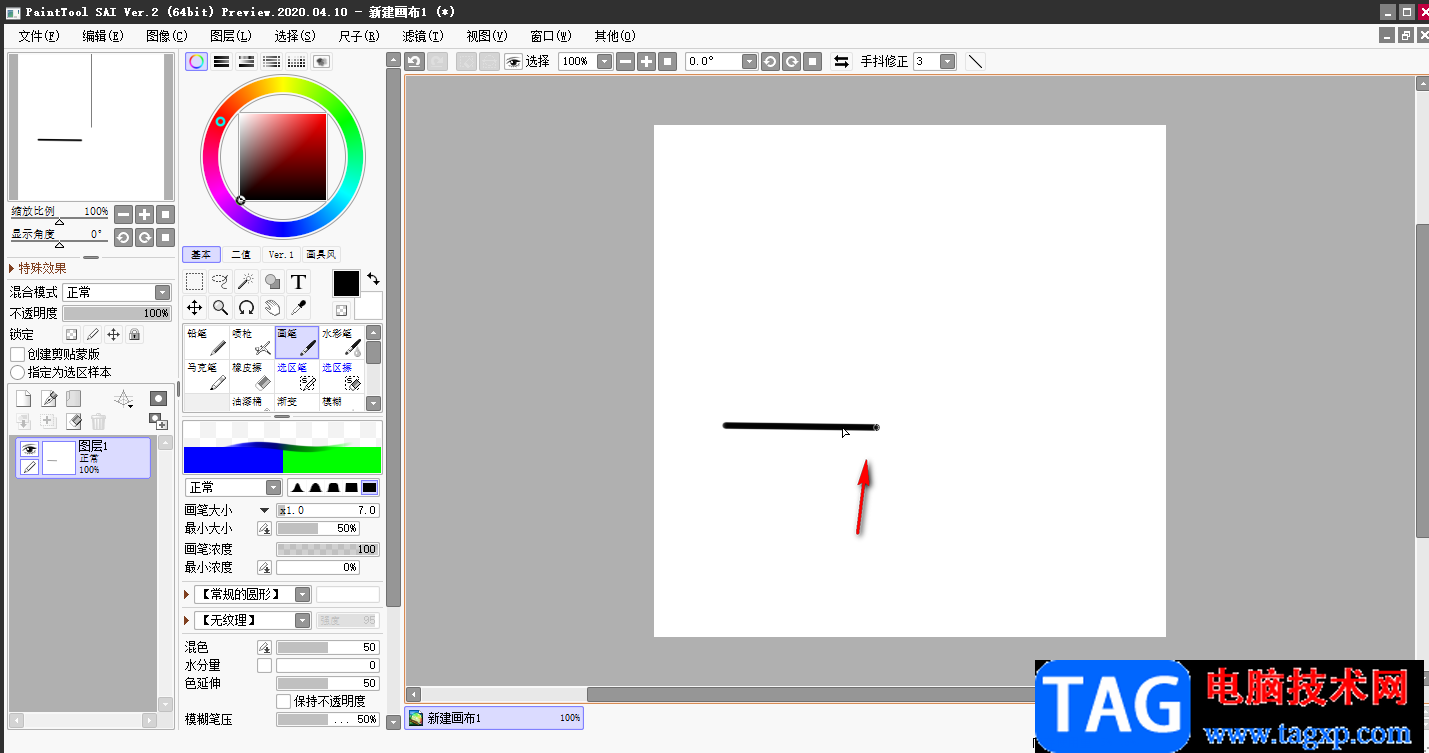Open the canvas zoom 100% dropdown
The width and height of the screenshot is (1429, 753).
pyautogui.click(x=604, y=61)
